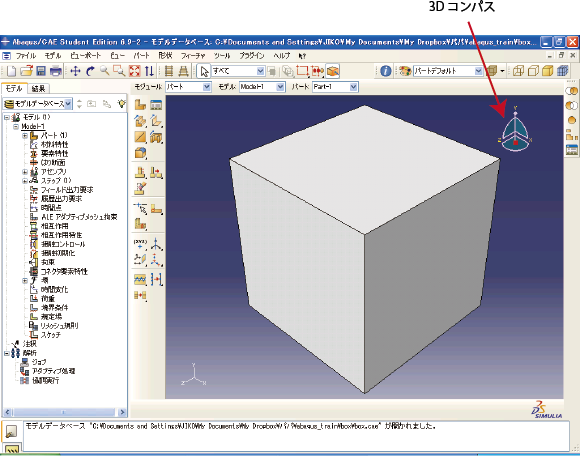Collapse the Model-1 tree node
The height and width of the screenshot is (456, 580).
pos(16,126)
